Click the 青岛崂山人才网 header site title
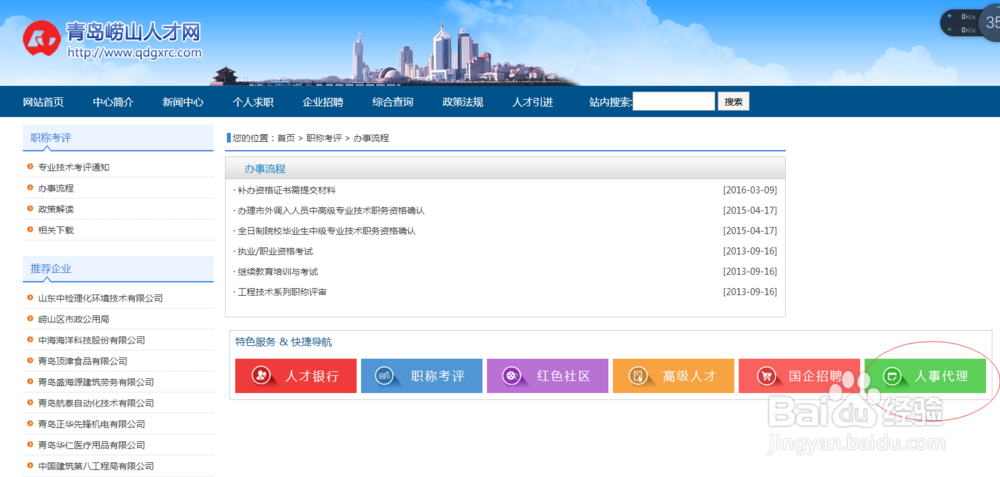 (133, 32)
